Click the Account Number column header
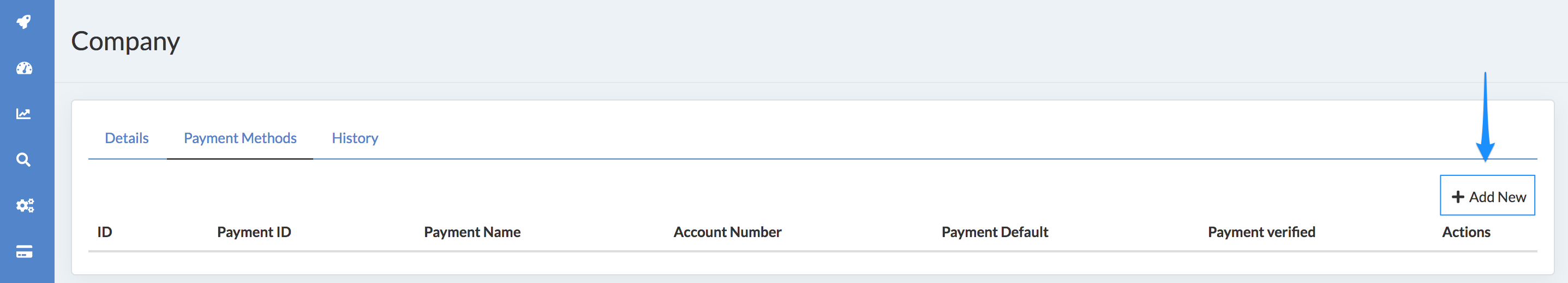Screen dimensions: 1568x283 click(x=727, y=232)
